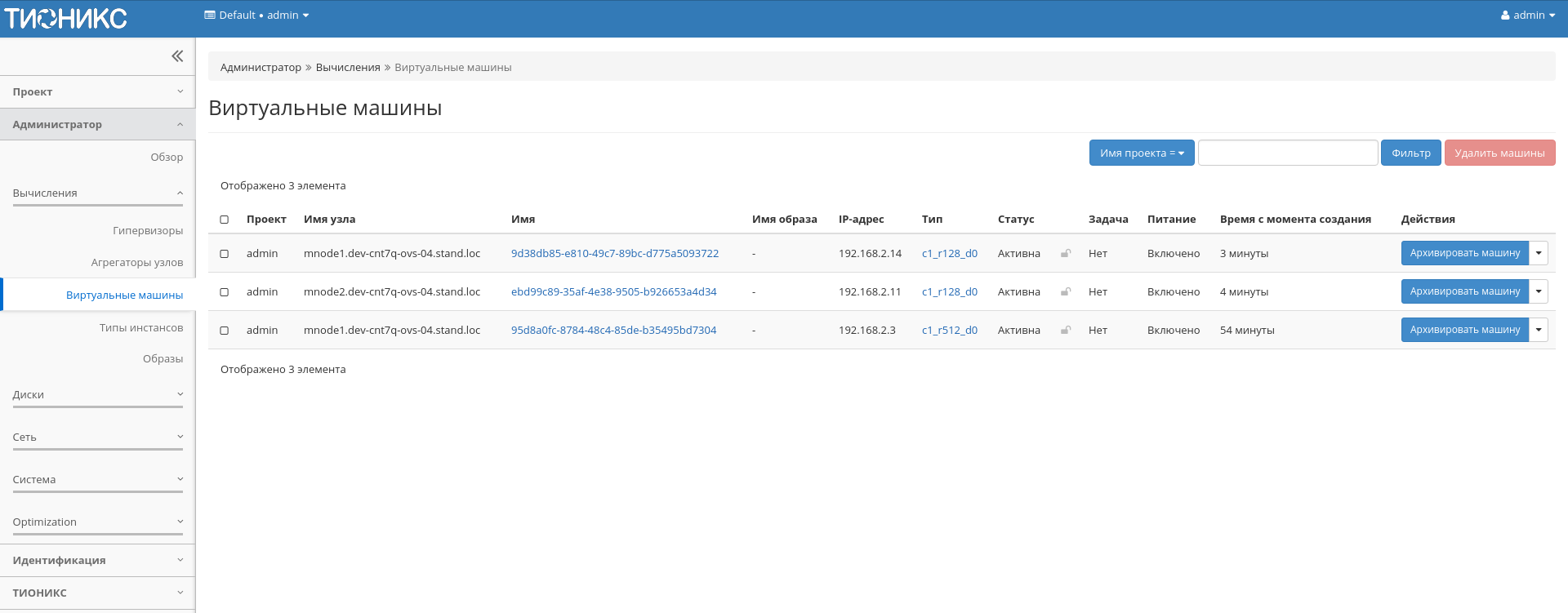Open admin user menu in top right
Screen dimensions: 1568x613
point(1527,16)
